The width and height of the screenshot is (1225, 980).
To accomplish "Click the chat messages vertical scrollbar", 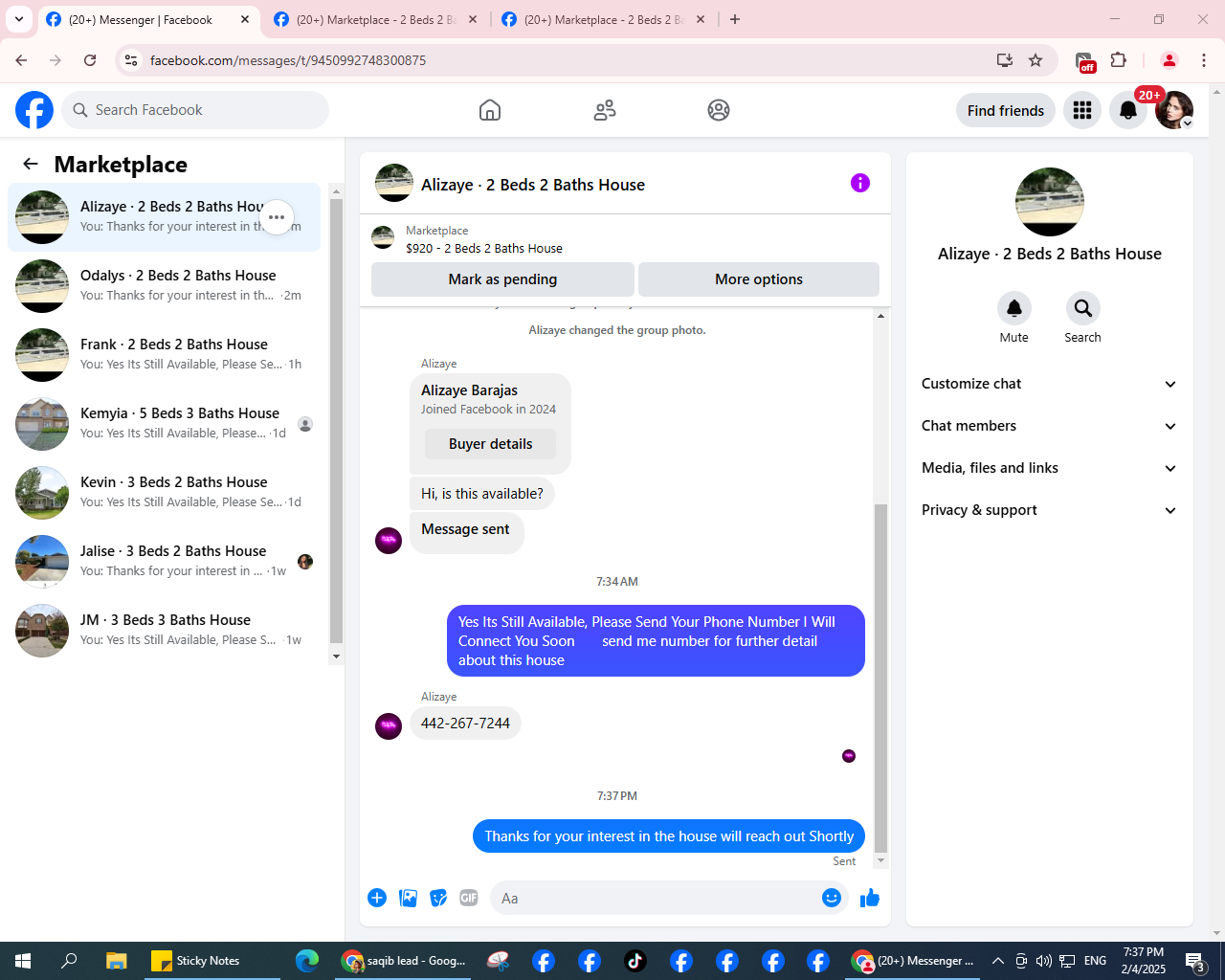I will tap(881, 678).
